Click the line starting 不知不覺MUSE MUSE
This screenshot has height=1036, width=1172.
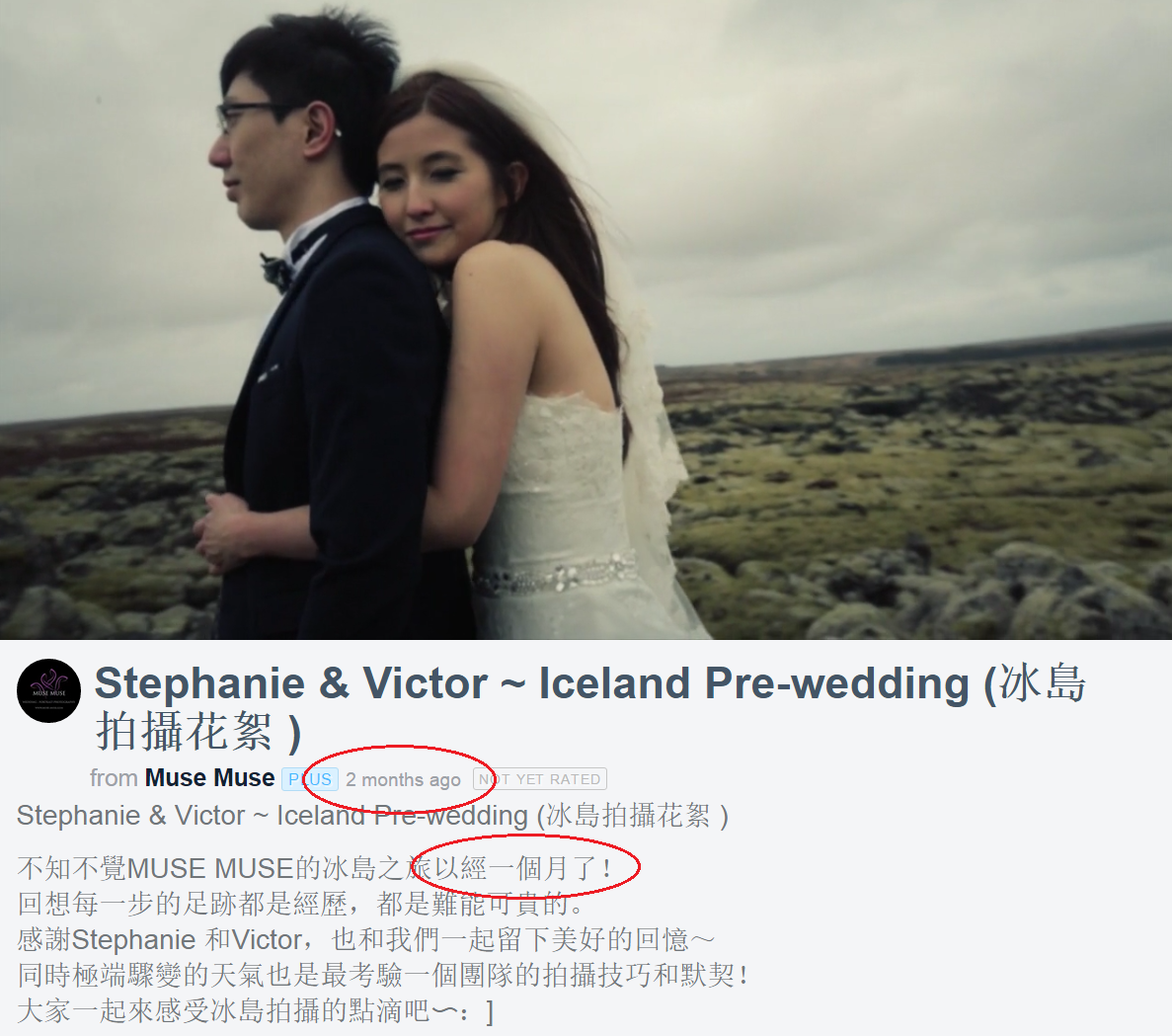pos(314,868)
